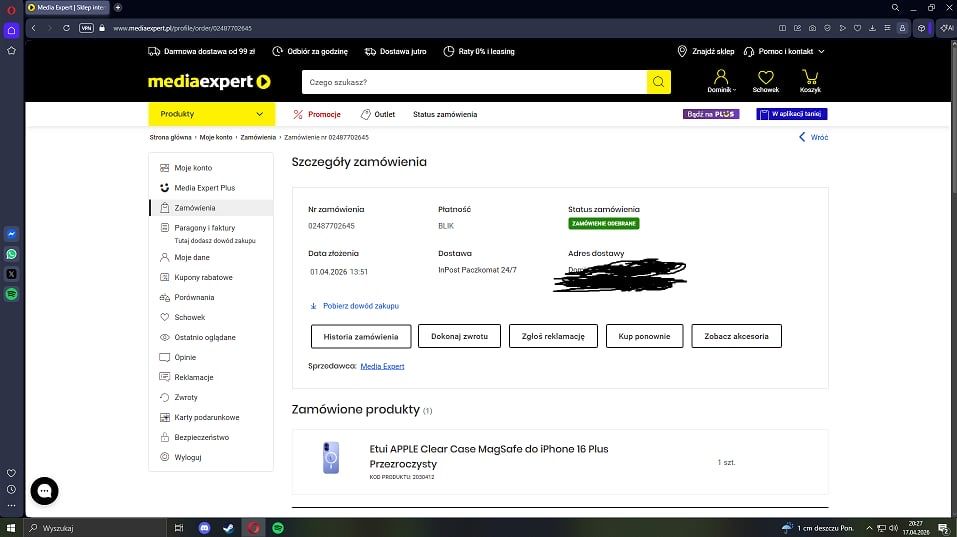This screenshot has height=537, width=957.
Task: Click the W aplikacji taniej banner
Action: point(792,114)
